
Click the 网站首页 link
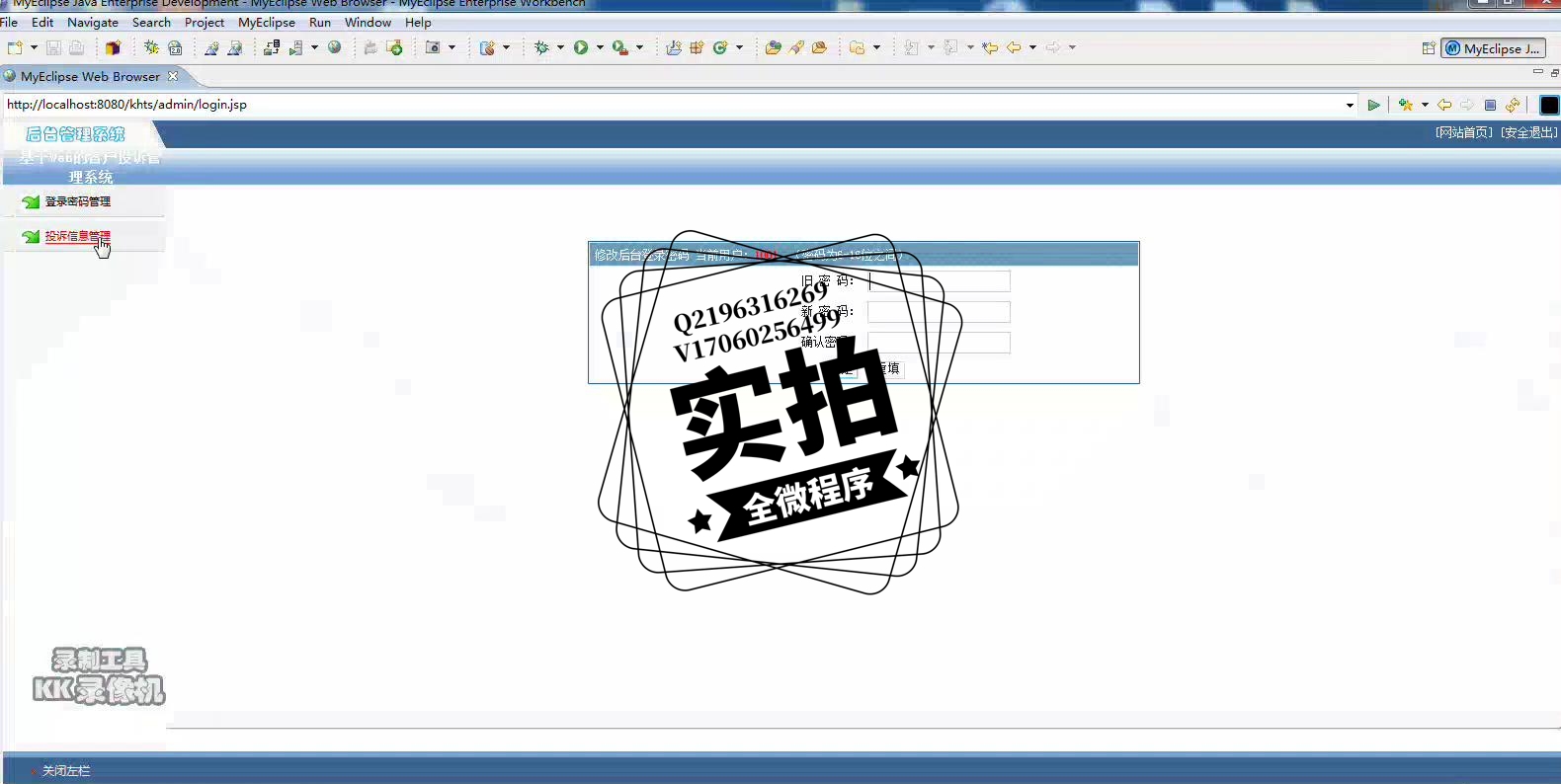click(x=1464, y=132)
